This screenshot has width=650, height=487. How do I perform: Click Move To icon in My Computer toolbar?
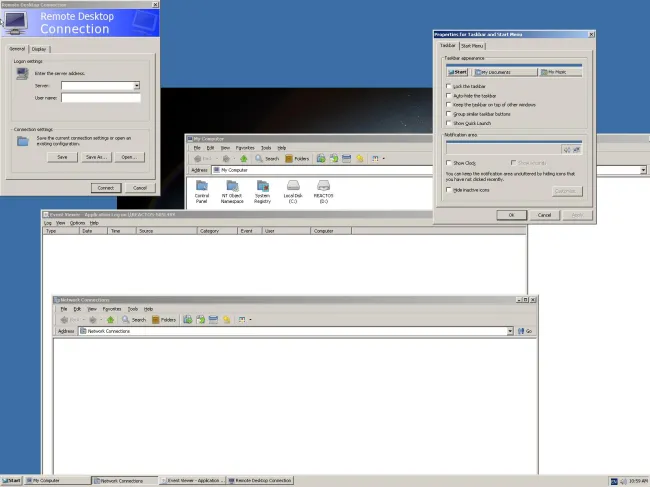(x=321, y=158)
